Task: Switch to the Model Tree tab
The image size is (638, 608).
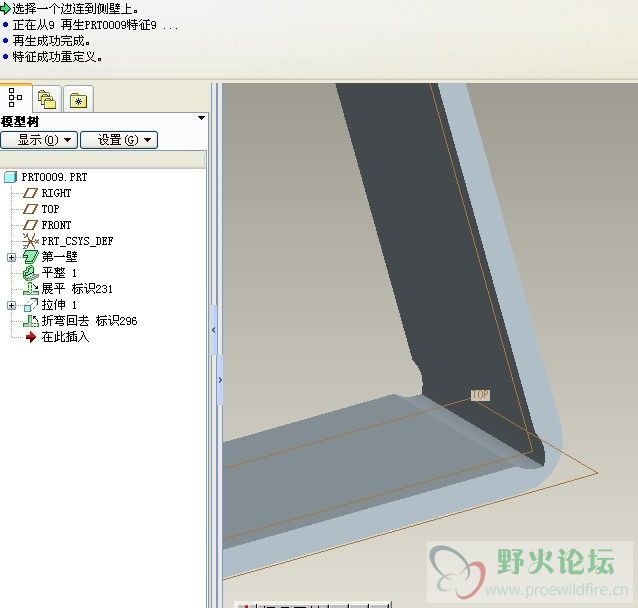Action: [15, 98]
